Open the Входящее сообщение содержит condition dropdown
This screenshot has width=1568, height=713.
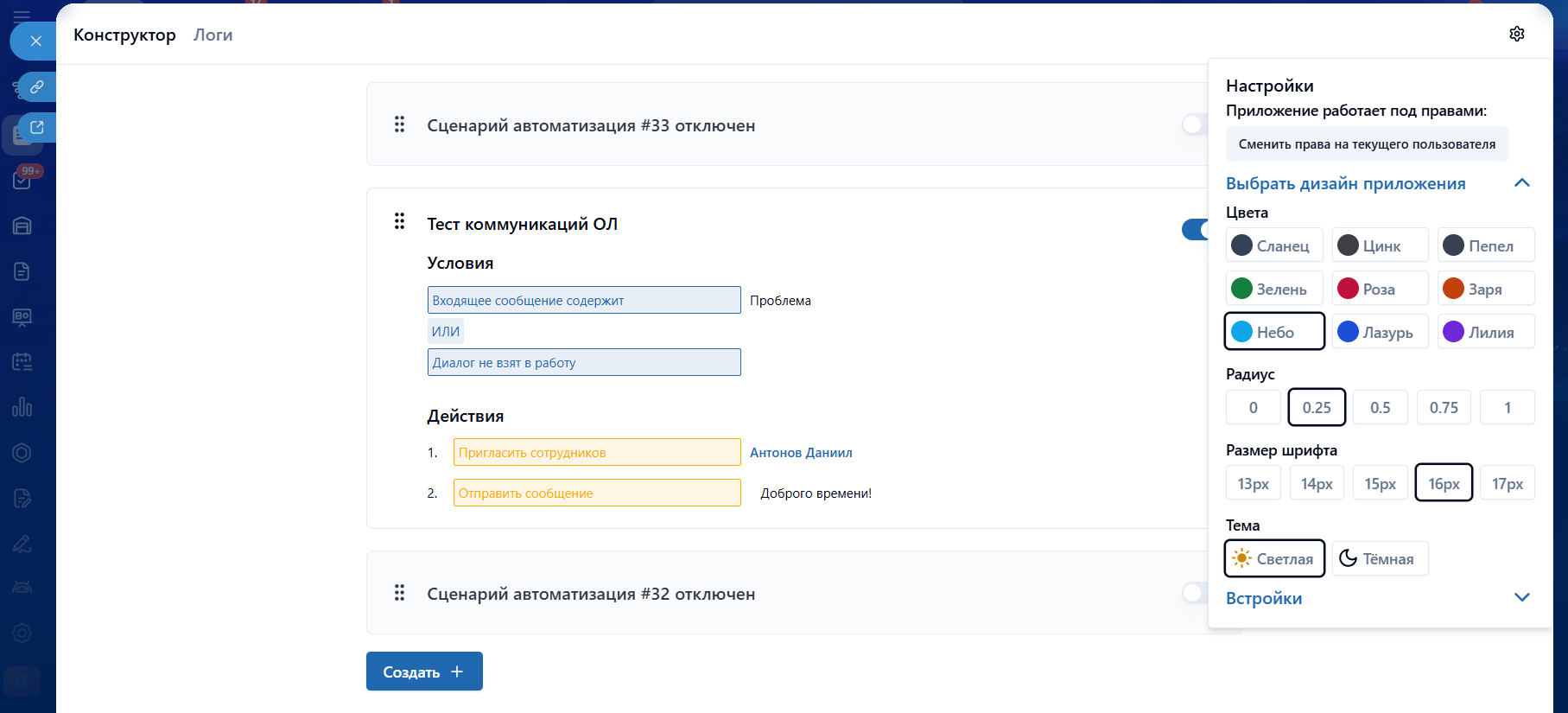(584, 300)
